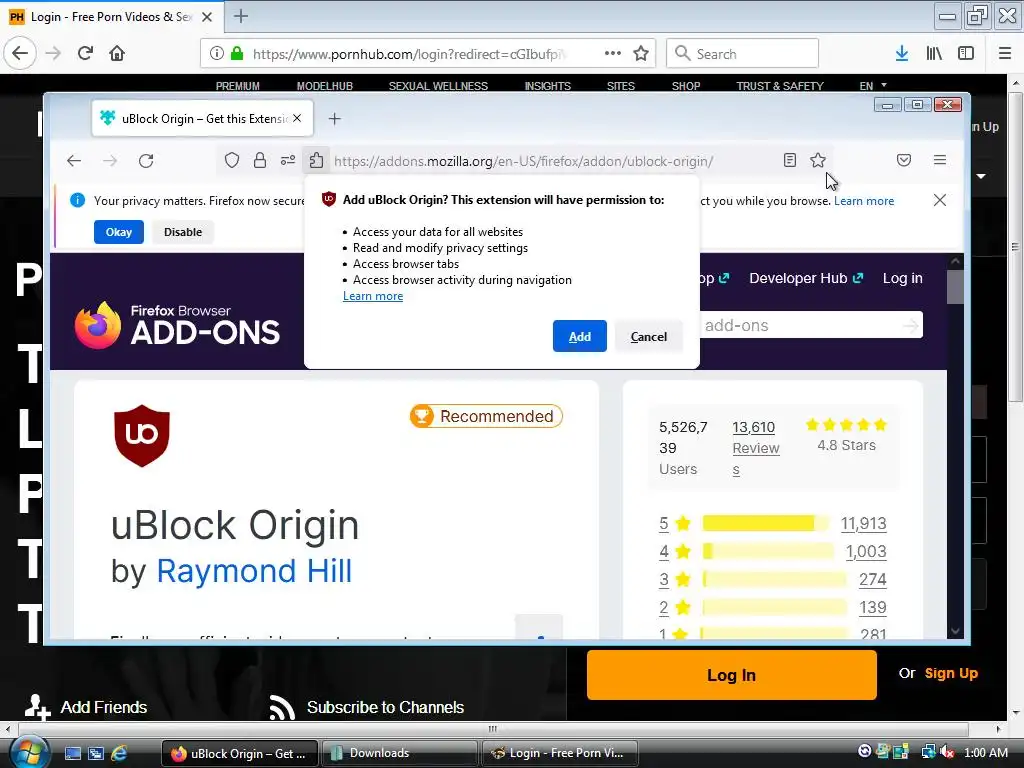Click Disable on privacy notification

coord(183,232)
